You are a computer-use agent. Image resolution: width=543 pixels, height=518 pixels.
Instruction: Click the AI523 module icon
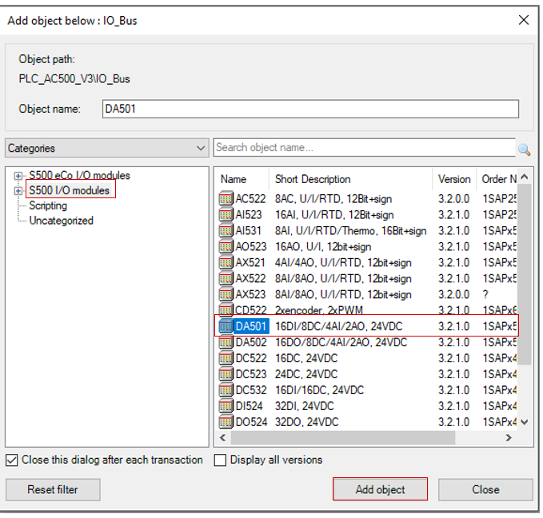click(x=226, y=215)
